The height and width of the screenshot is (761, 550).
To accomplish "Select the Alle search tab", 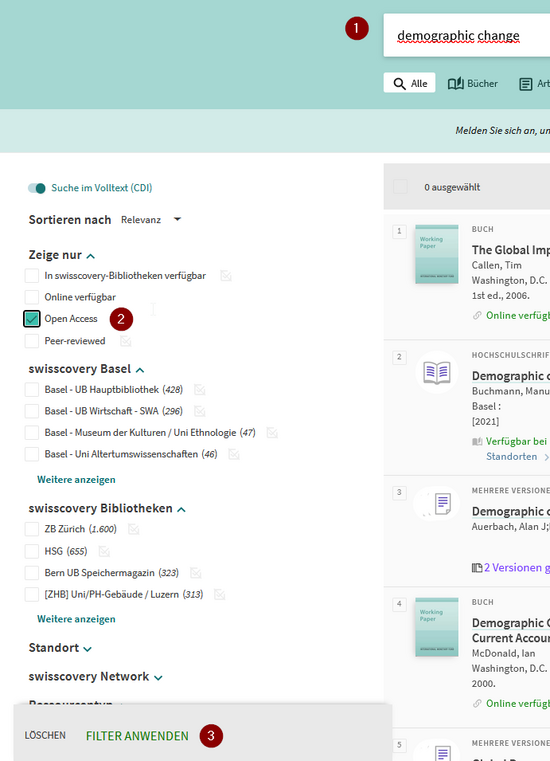I will (410, 83).
